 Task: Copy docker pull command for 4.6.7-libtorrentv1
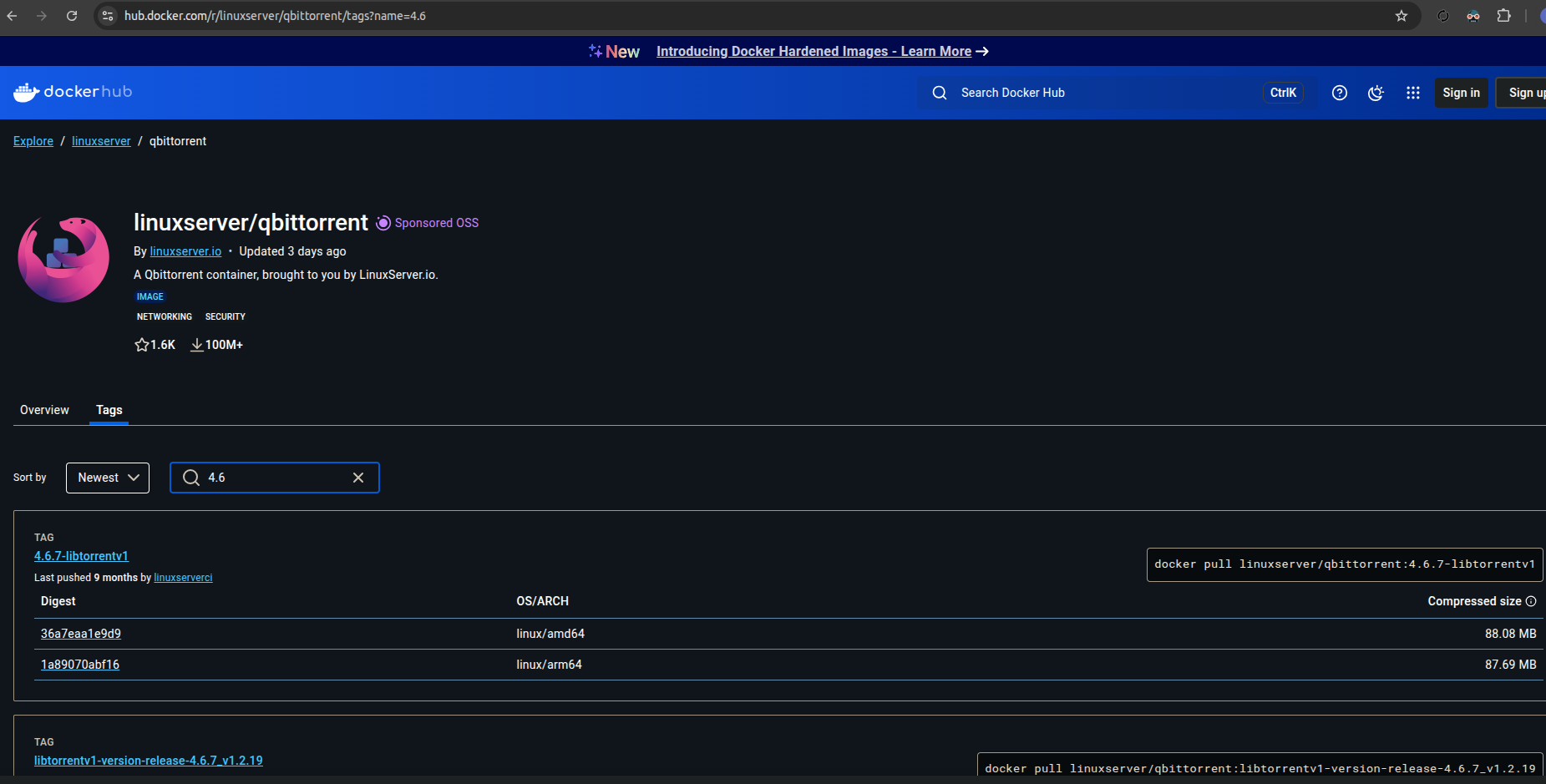click(x=1345, y=564)
